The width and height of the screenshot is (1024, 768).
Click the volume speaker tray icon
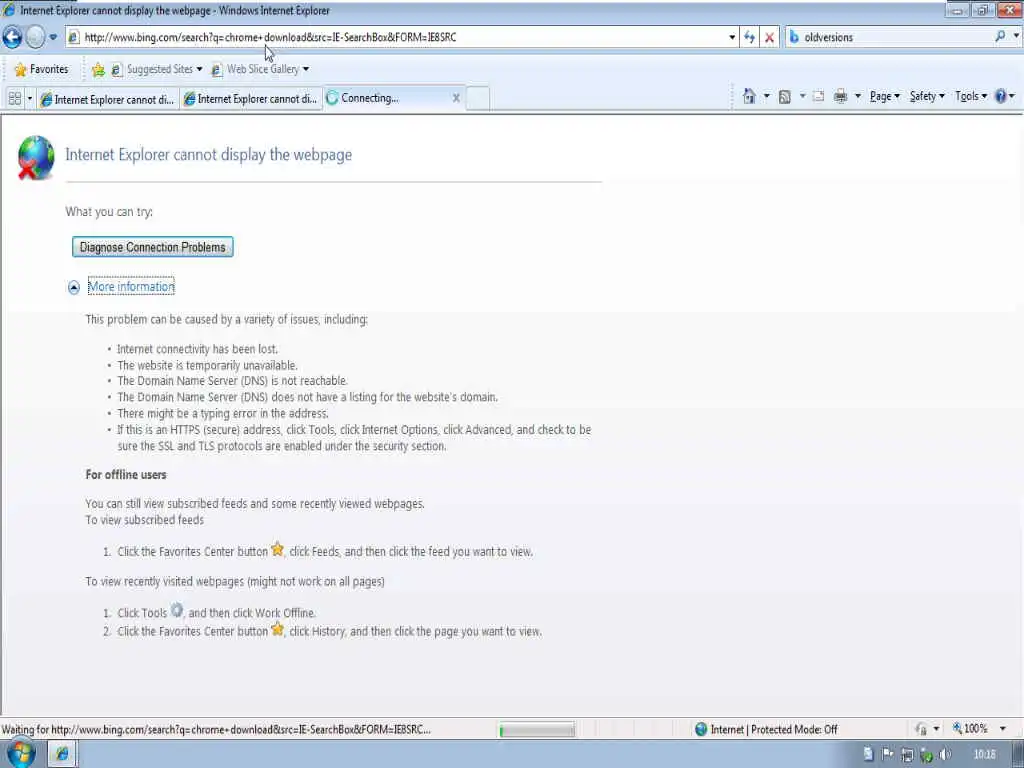coord(945,755)
